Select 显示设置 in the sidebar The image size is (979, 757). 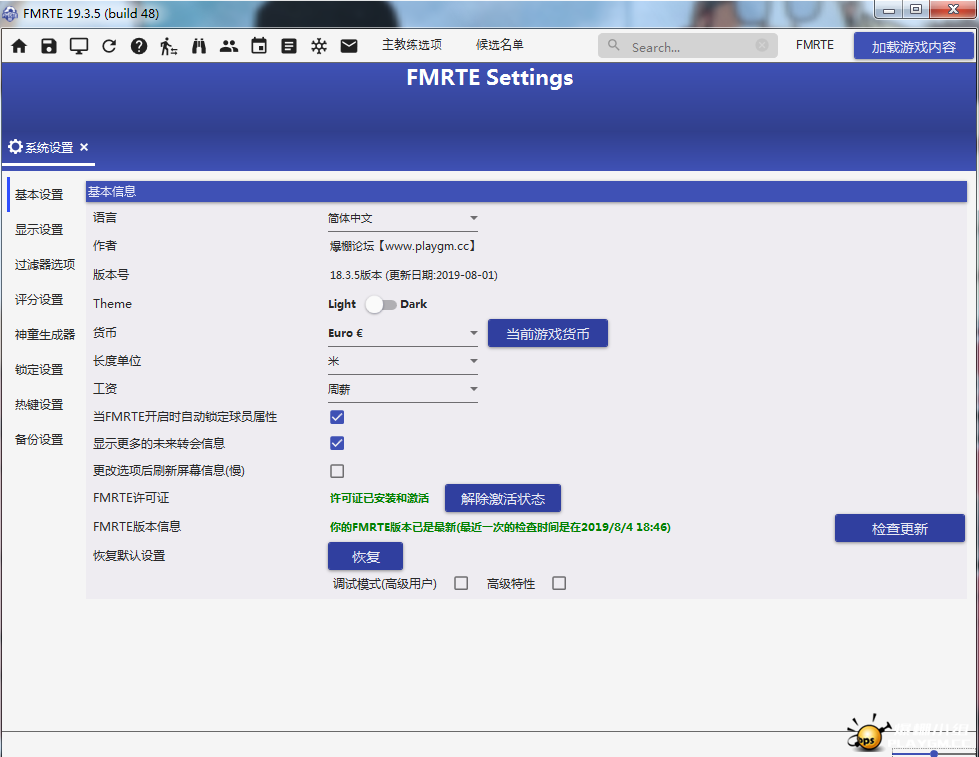click(39, 230)
